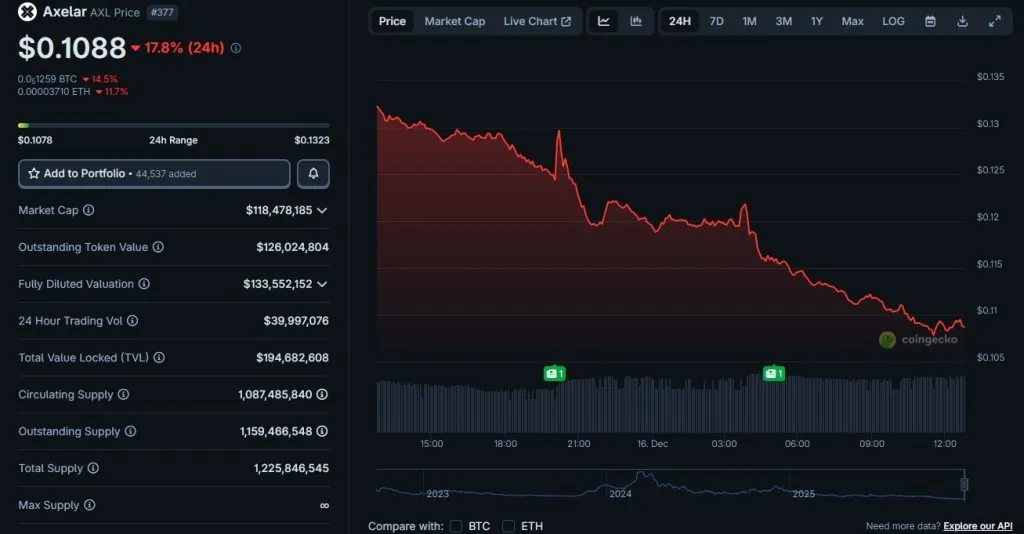Click the info icon next to Total Supply

[x=92, y=468]
